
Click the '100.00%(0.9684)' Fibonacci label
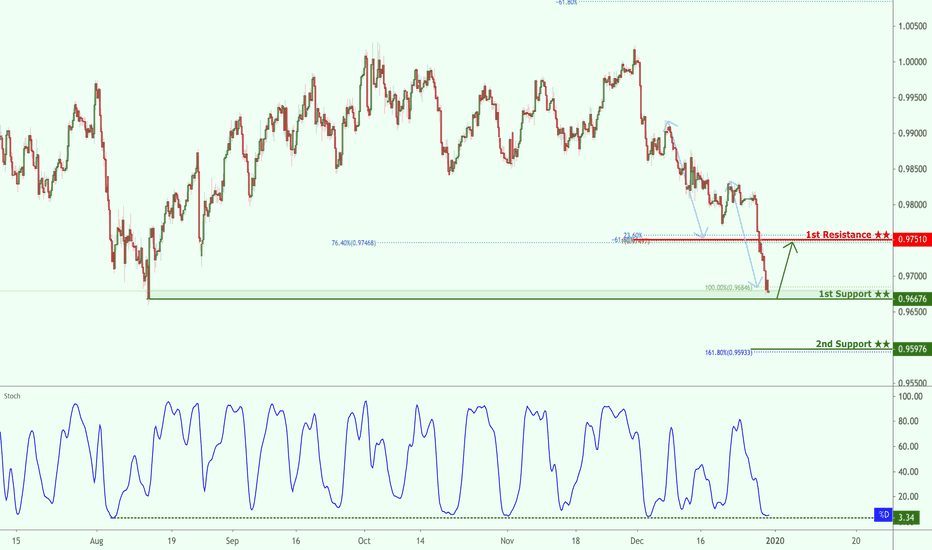click(729, 288)
